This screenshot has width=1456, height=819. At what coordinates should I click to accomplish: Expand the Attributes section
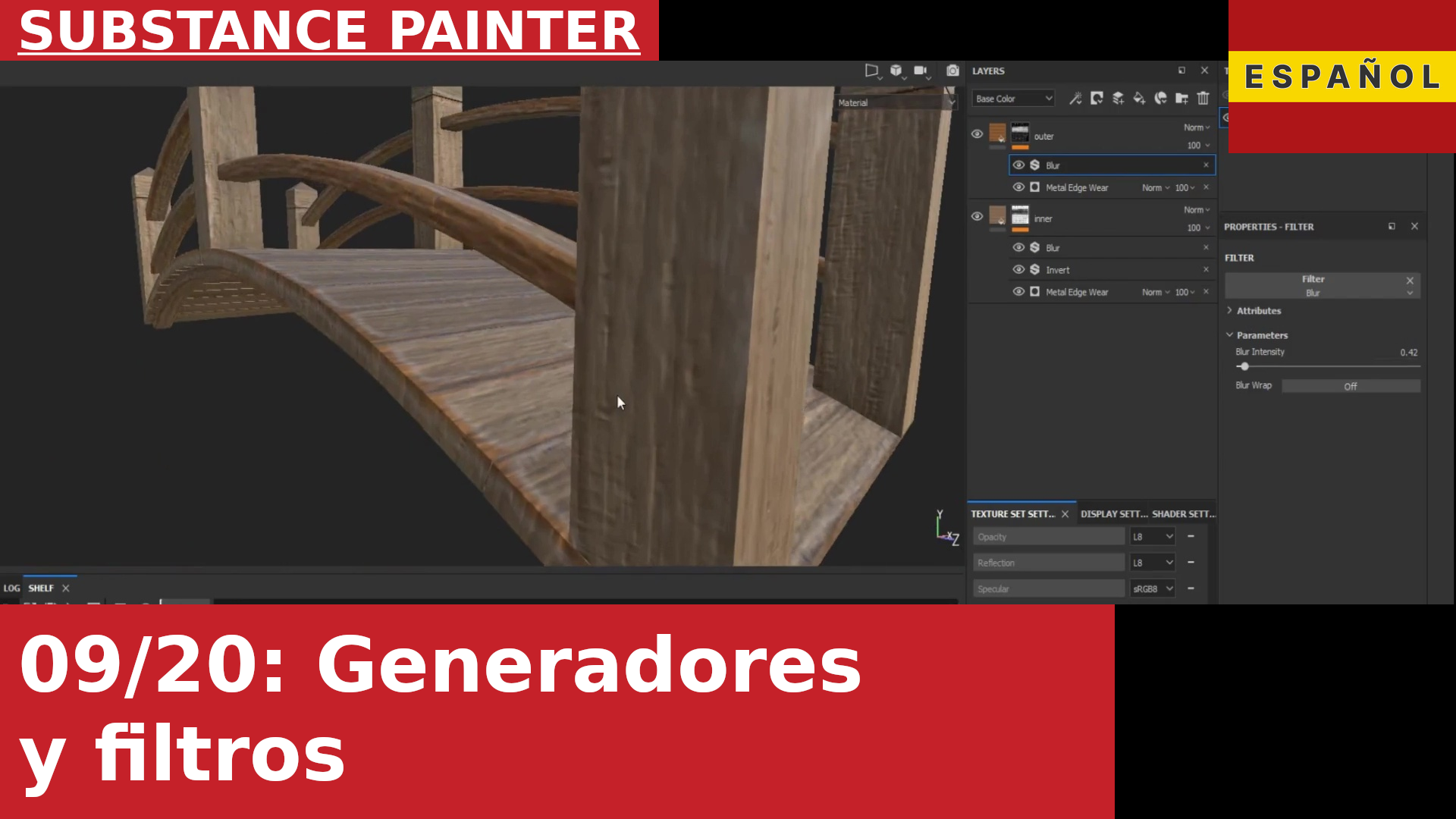click(1254, 311)
